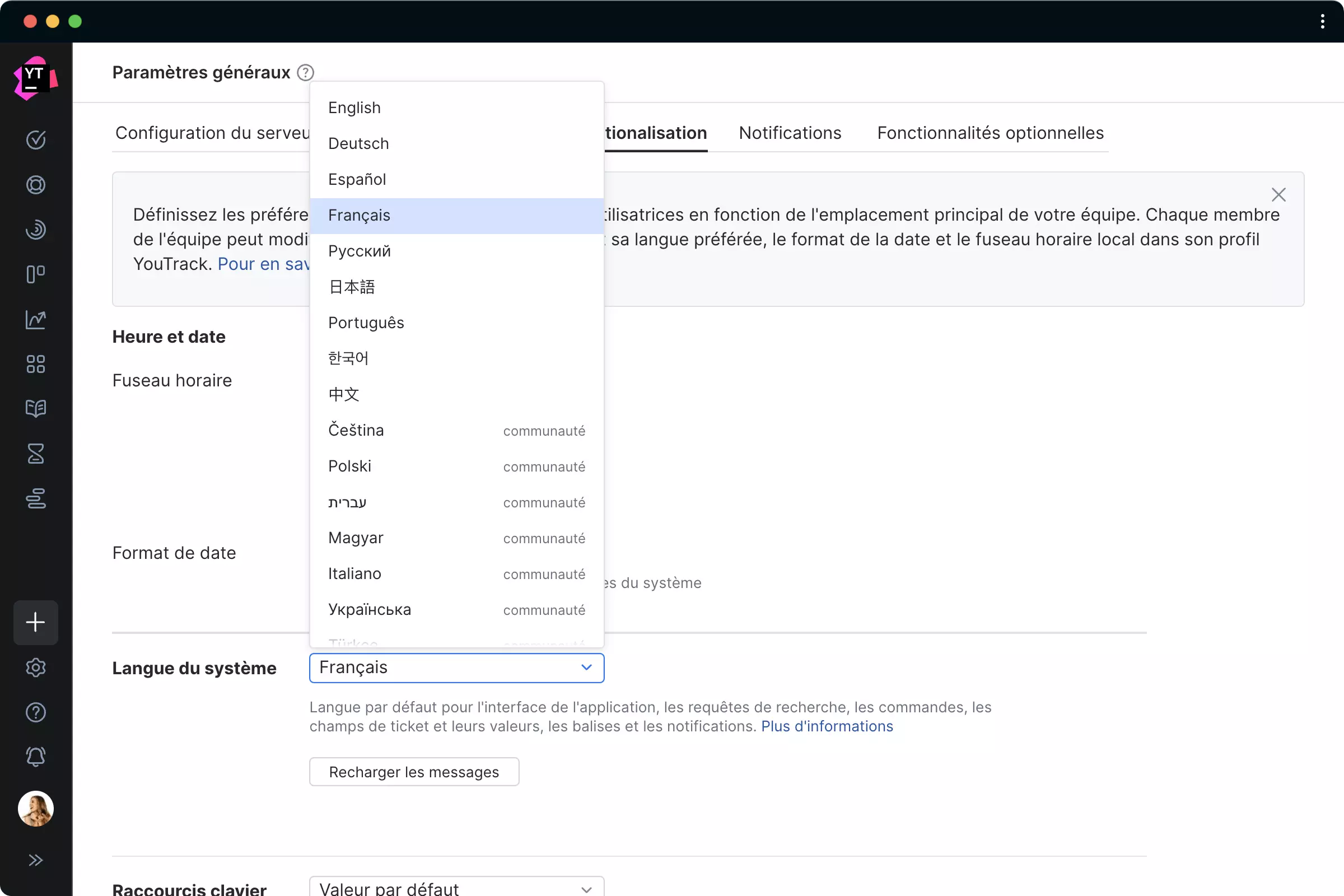Open the dashboards grid icon

coord(35,364)
